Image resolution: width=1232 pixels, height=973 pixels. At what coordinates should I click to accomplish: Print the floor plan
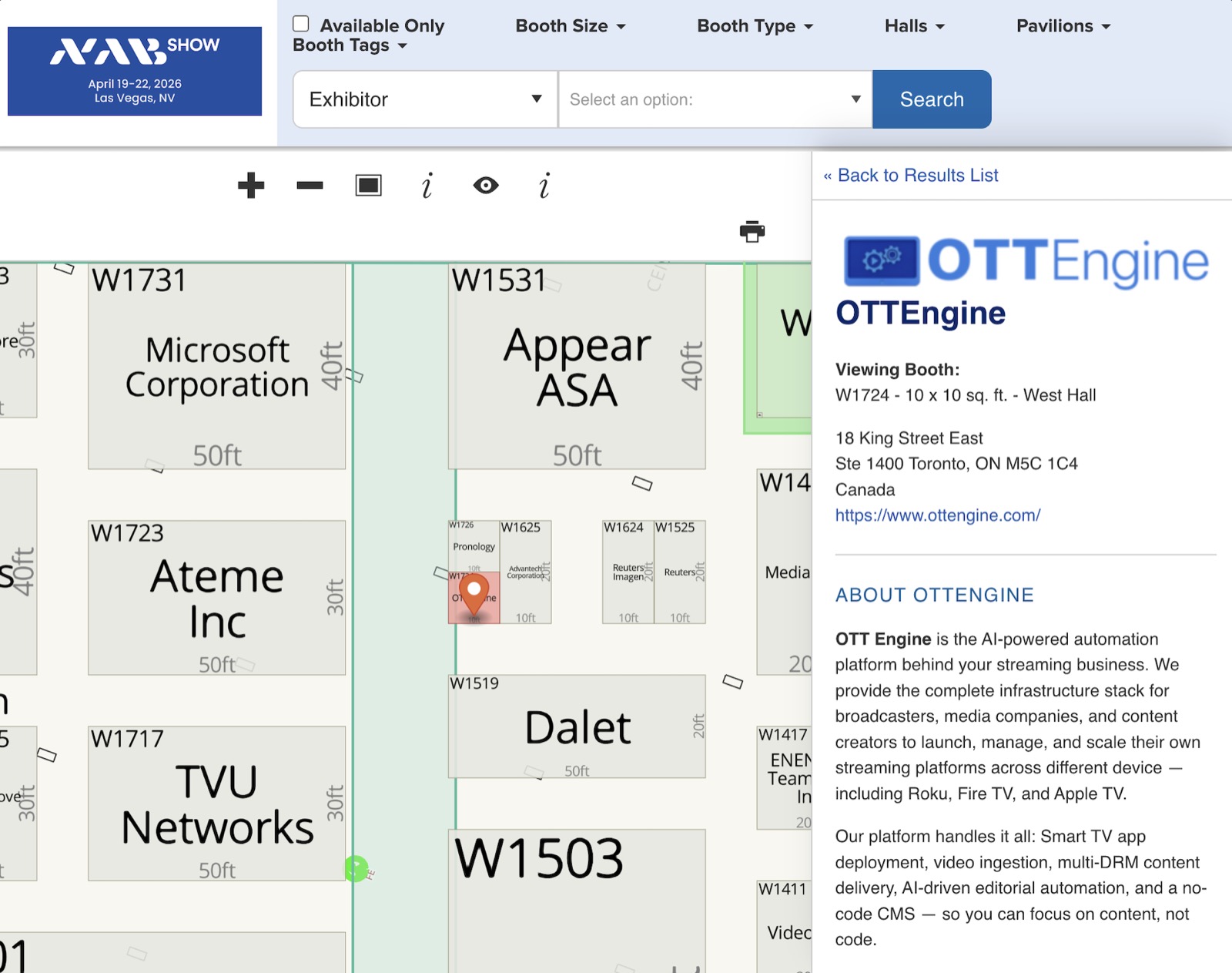tap(752, 231)
